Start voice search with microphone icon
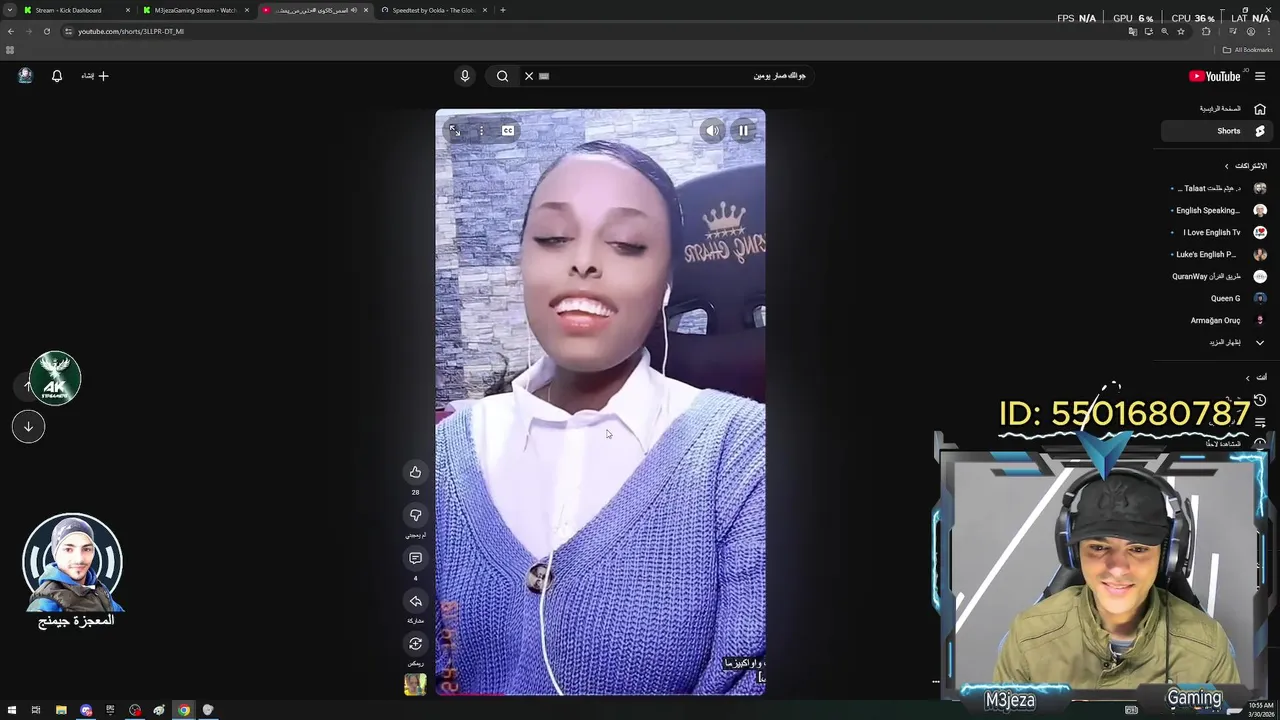Screen dimensions: 1280x720 [x=465, y=76]
